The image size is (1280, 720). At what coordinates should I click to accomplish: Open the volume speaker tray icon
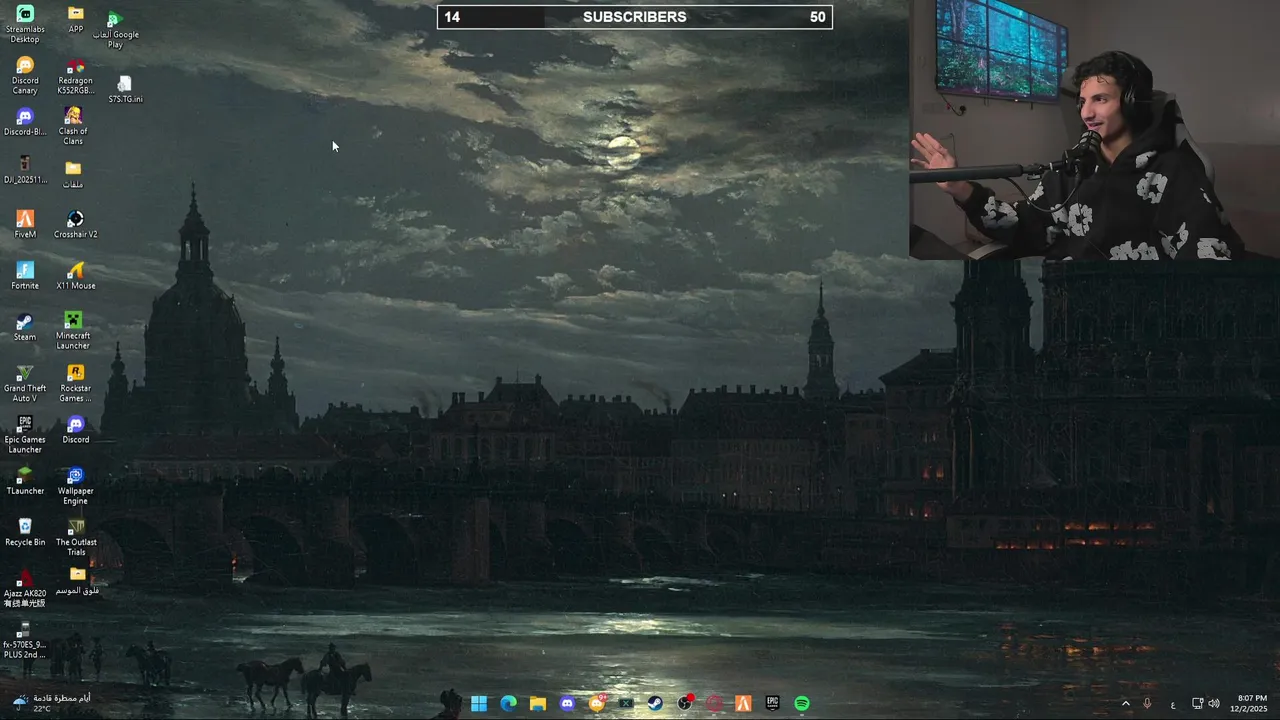[1214, 704]
